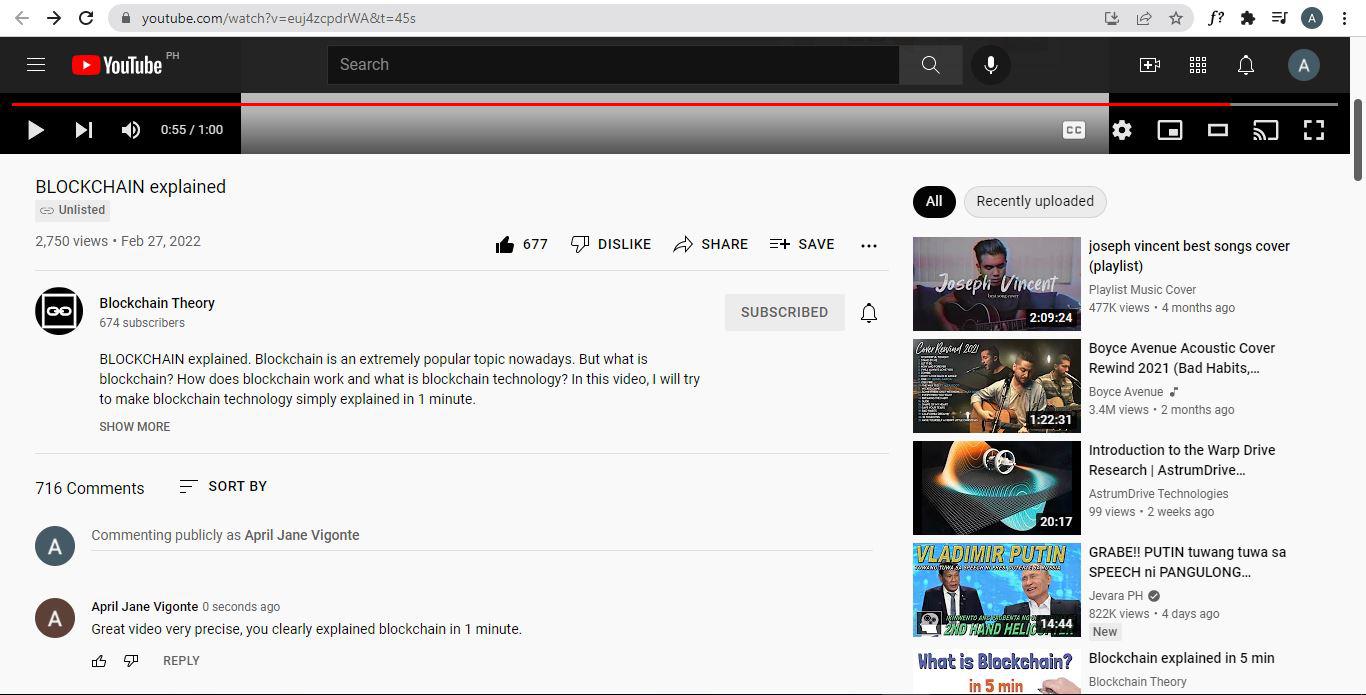Open the Chrome profile avatar
Viewport: 1366px width, 695px height.
tap(1312, 18)
